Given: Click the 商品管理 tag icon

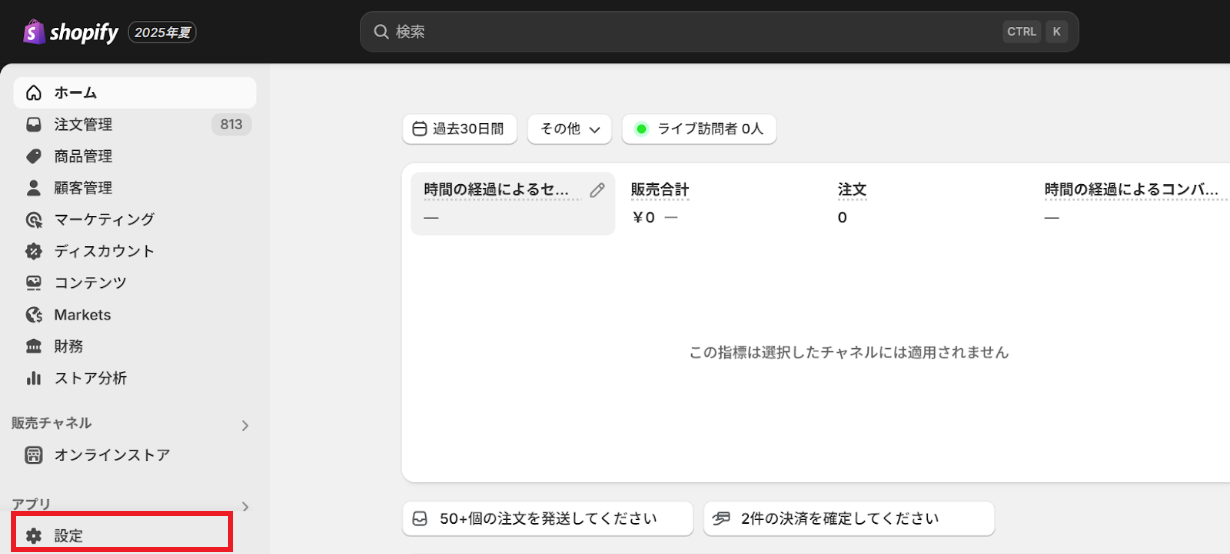Looking at the screenshot, I should (x=34, y=156).
